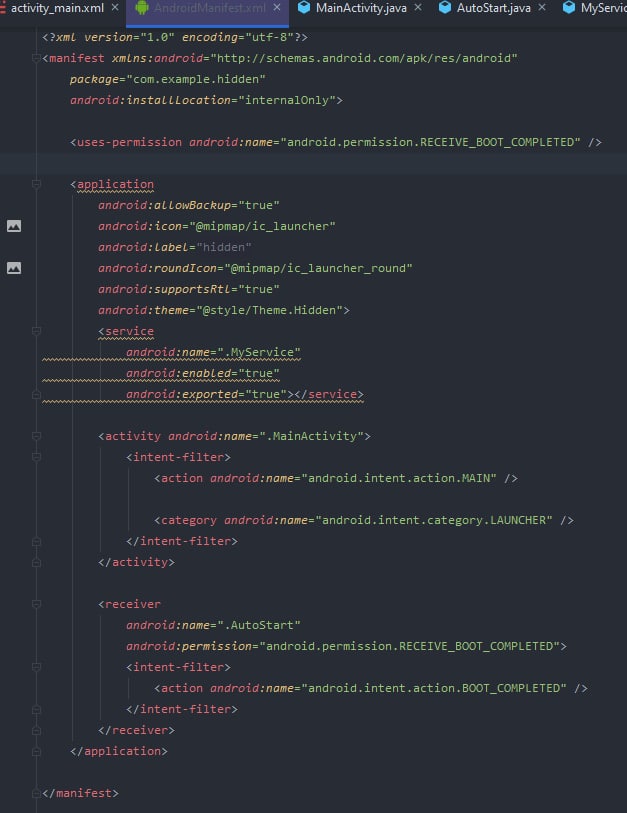Click the "@mipmap/ic_launcher_round" value
627x813 pixels.
point(318,268)
